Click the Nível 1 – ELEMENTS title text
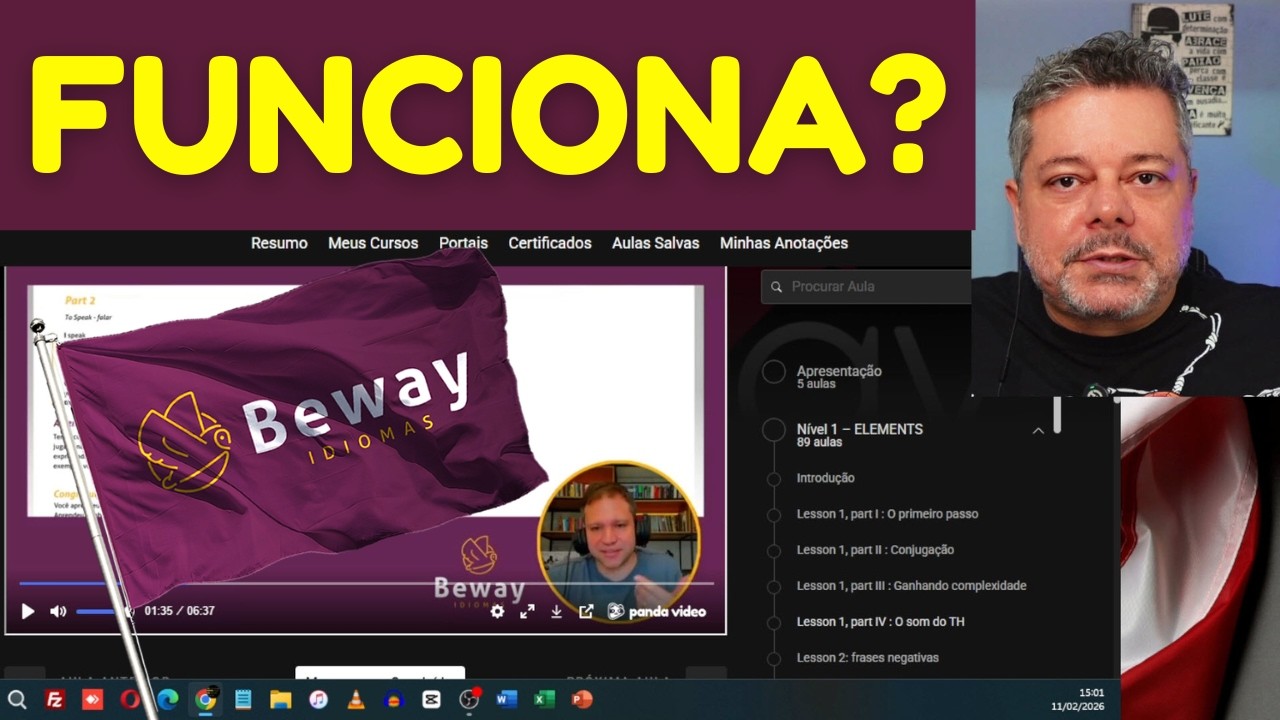The width and height of the screenshot is (1280, 720). (859, 429)
